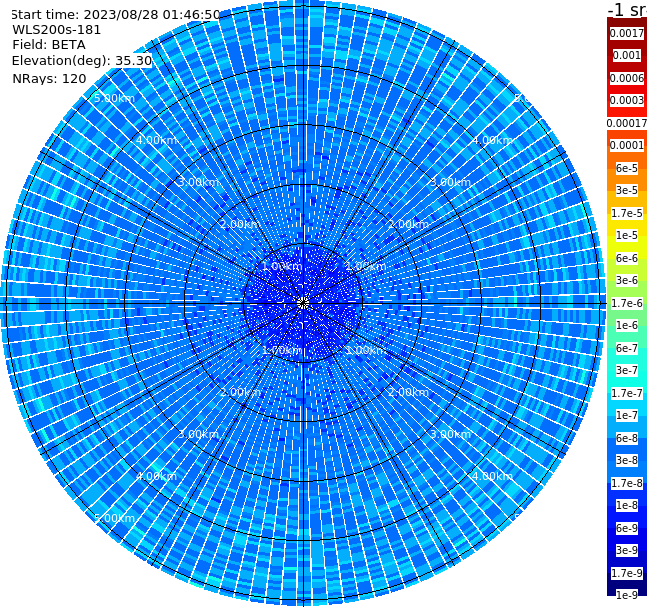
Task: Click the 0.0017 colorbar label
Action: 627,33
